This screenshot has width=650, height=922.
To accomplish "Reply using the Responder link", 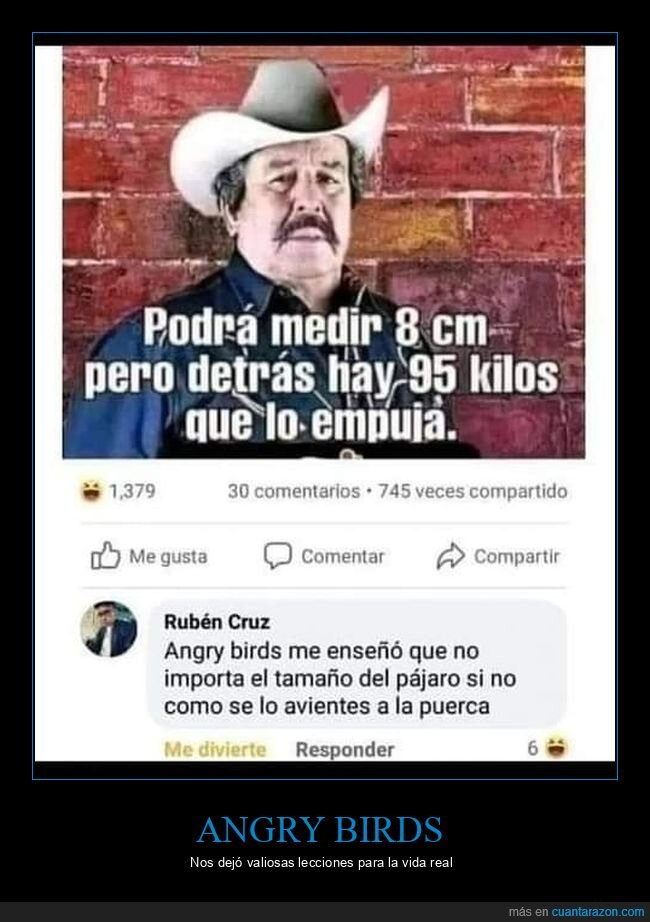I will point(345,749).
